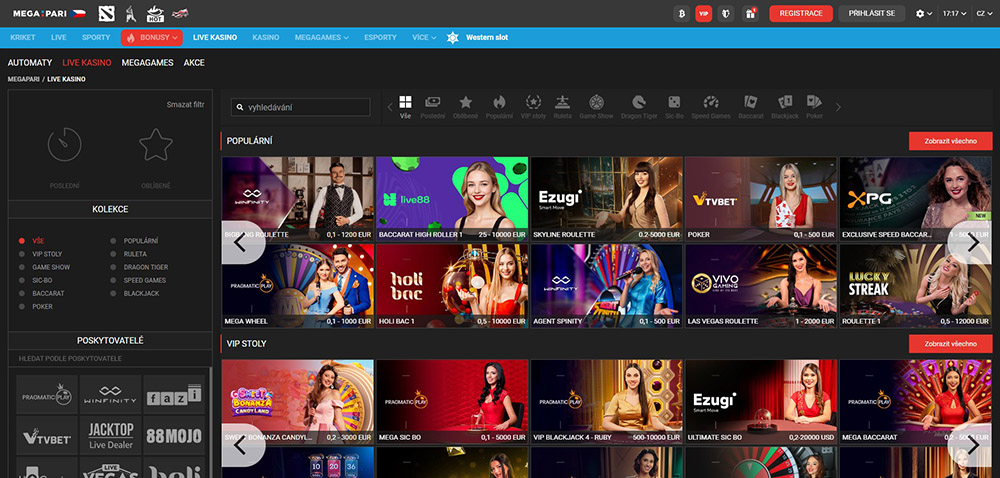Open the gift box promotions icon
Image resolution: width=1000 pixels, height=478 pixels.
[x=750, y=13]
